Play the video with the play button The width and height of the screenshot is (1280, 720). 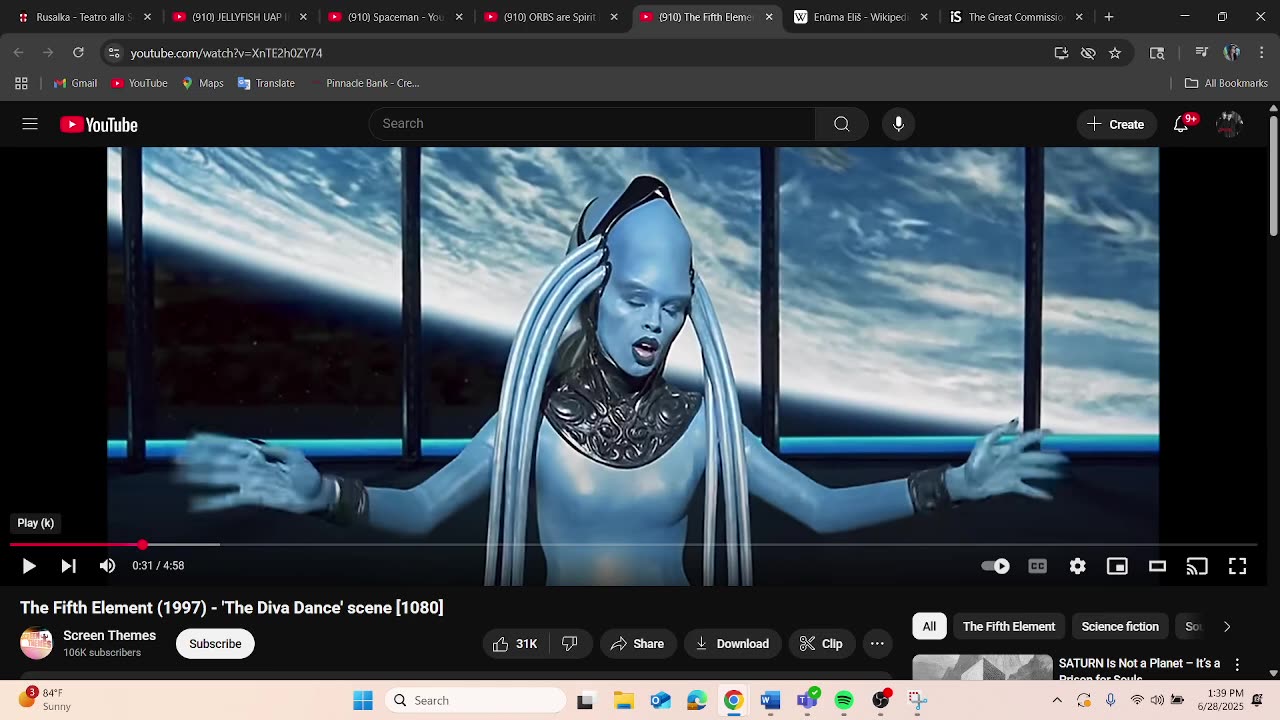(x=29, y=566)
